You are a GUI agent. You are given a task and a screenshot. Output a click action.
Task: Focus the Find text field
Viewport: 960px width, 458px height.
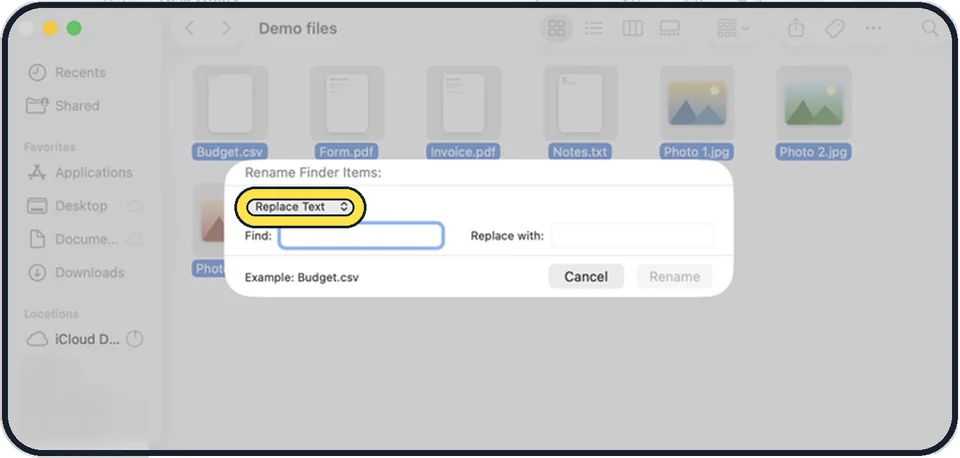pos(361,236)
